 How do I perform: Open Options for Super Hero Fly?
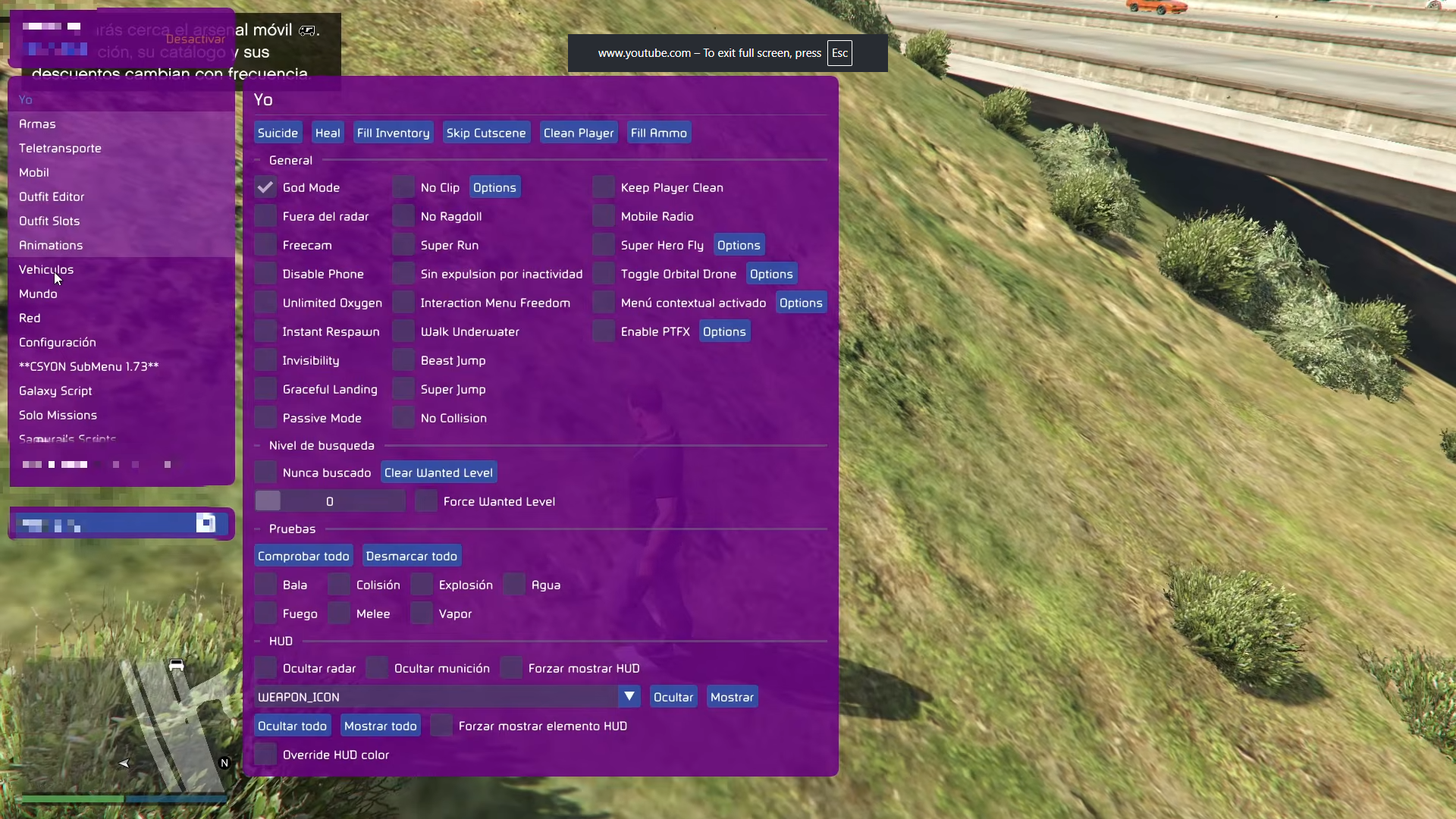pyautogui.click(x=739, y=245)
